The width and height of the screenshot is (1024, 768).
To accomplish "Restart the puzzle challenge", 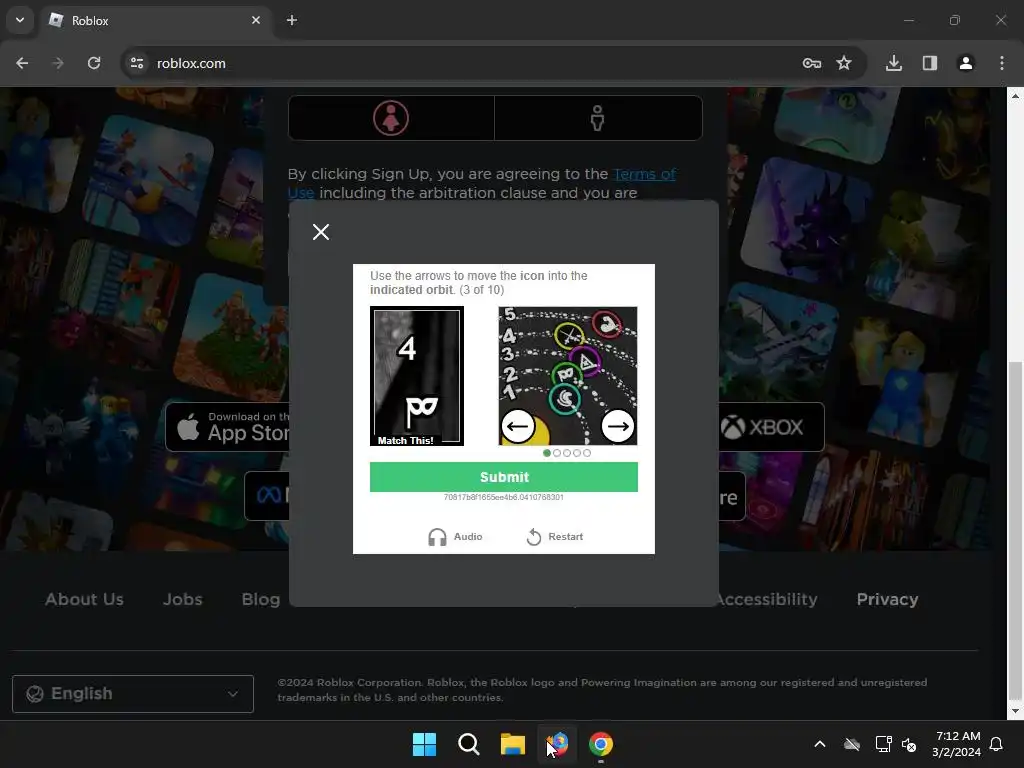I will click(554, 537).
